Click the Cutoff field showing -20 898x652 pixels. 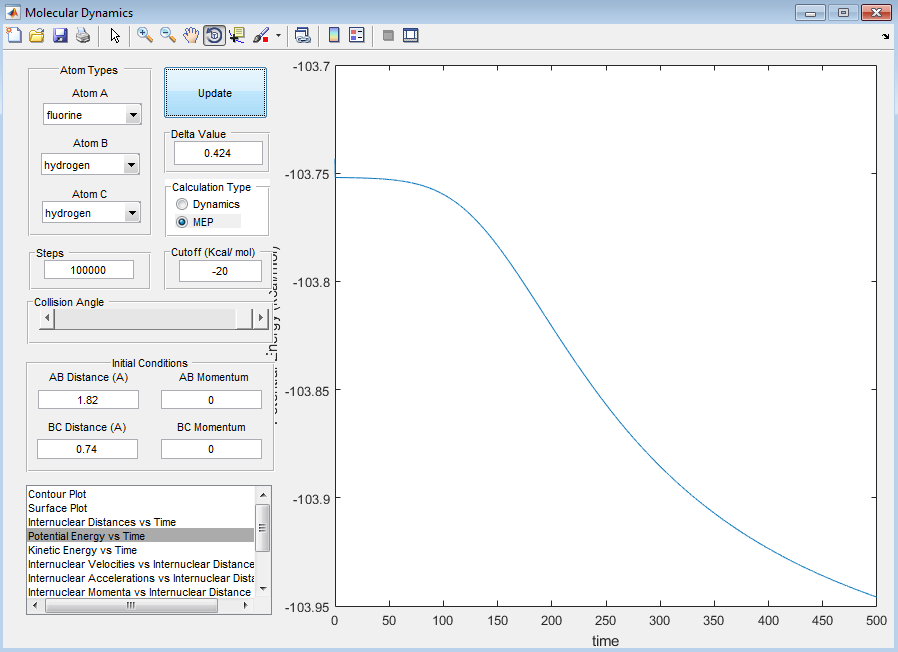[x=220, y=271]
